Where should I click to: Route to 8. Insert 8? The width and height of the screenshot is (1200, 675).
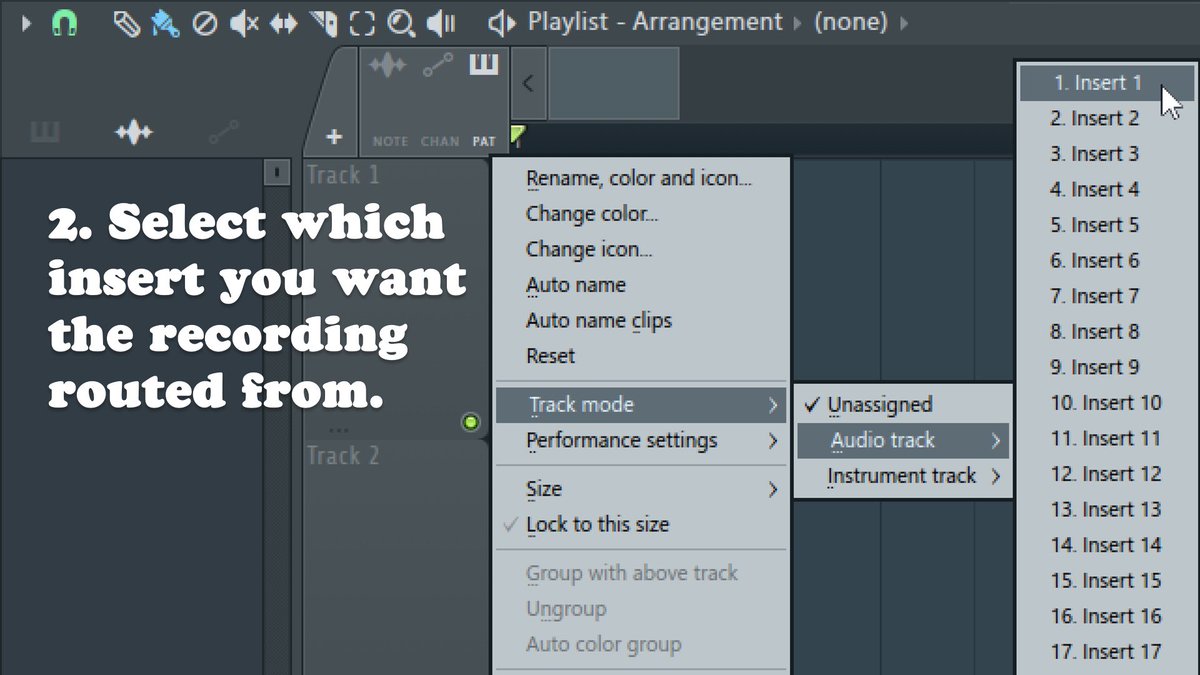[x=1095, y=332]
